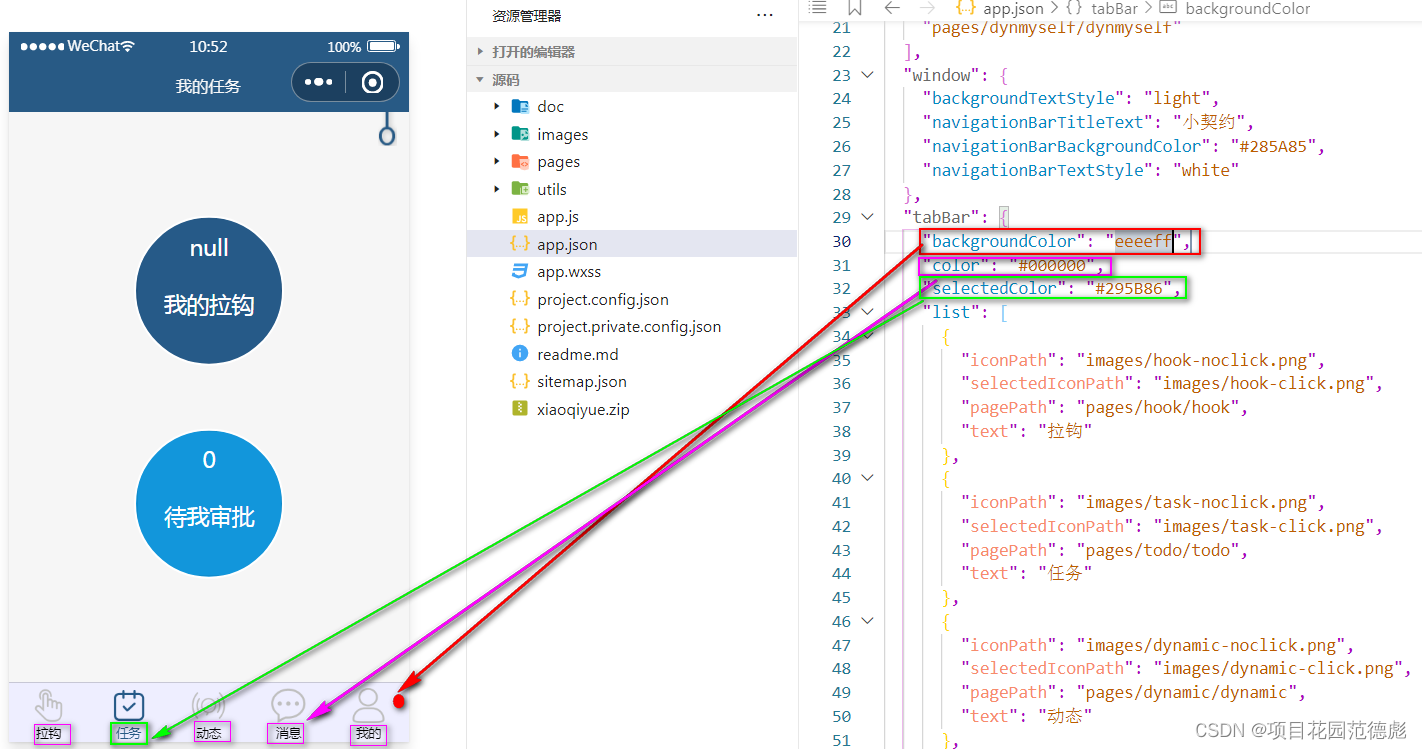Fold the "list" array at line 33
Viewport: 1422px width, 749px height.
(x=868, y=312)
